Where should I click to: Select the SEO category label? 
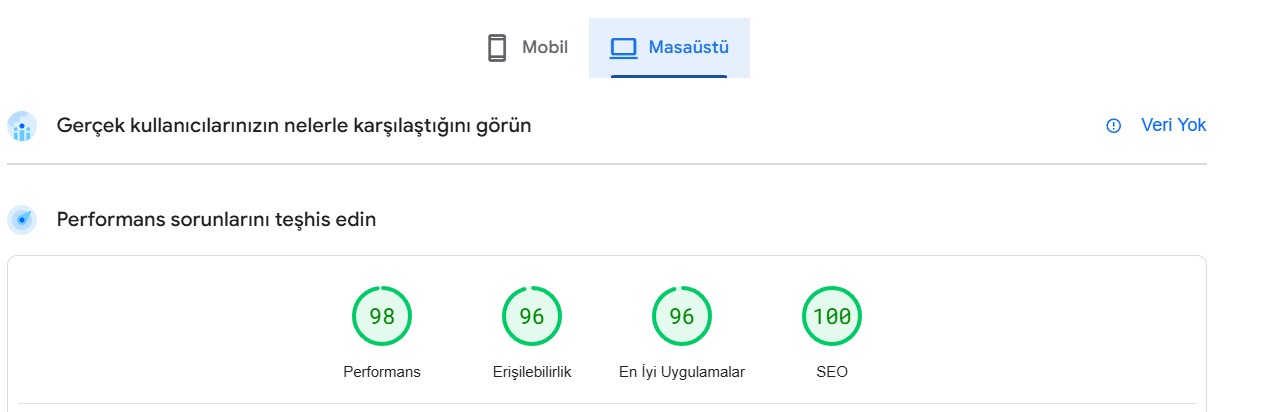click(832, 372)
